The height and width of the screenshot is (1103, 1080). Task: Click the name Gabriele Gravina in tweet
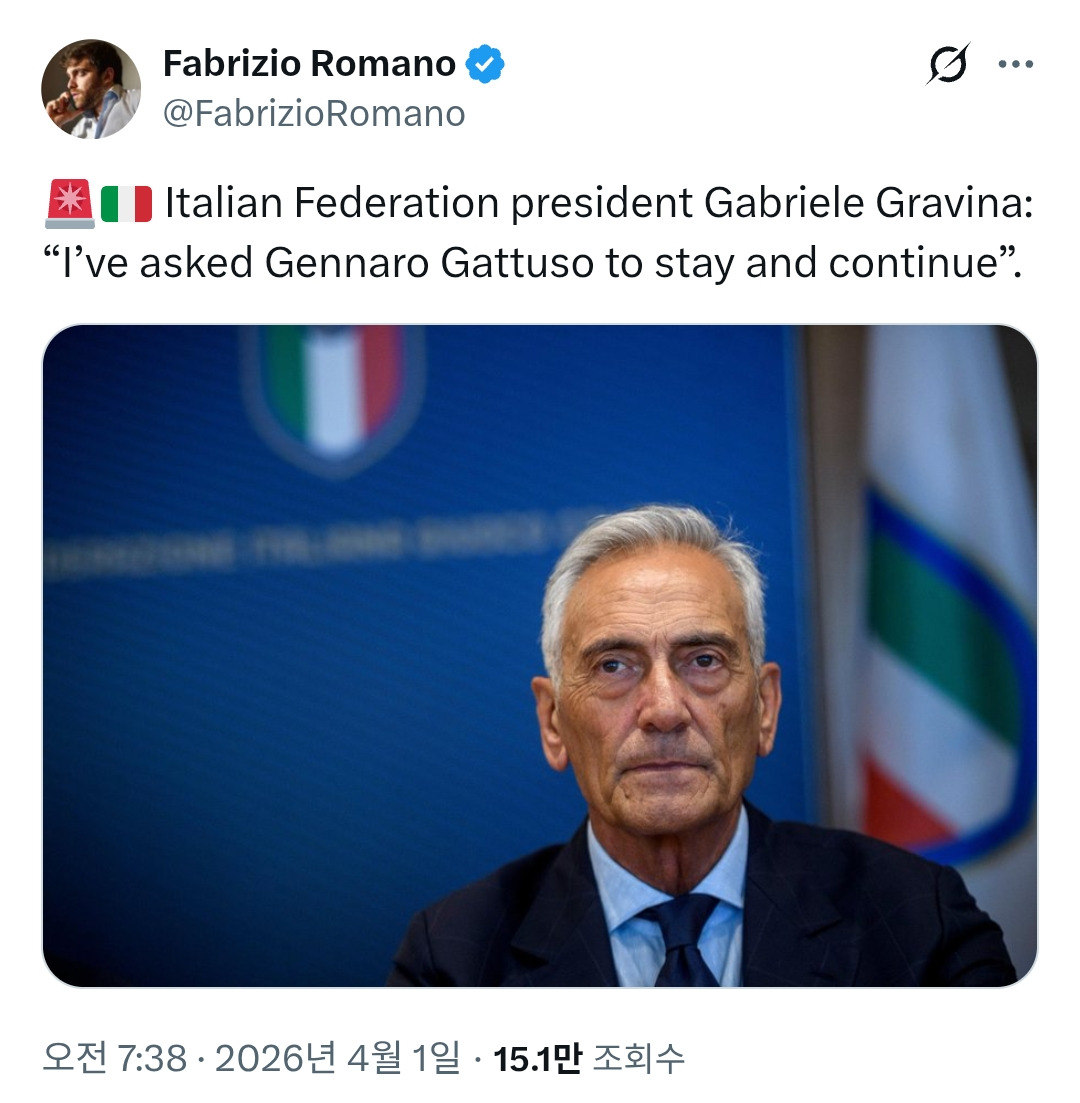[x=866, y=205]
